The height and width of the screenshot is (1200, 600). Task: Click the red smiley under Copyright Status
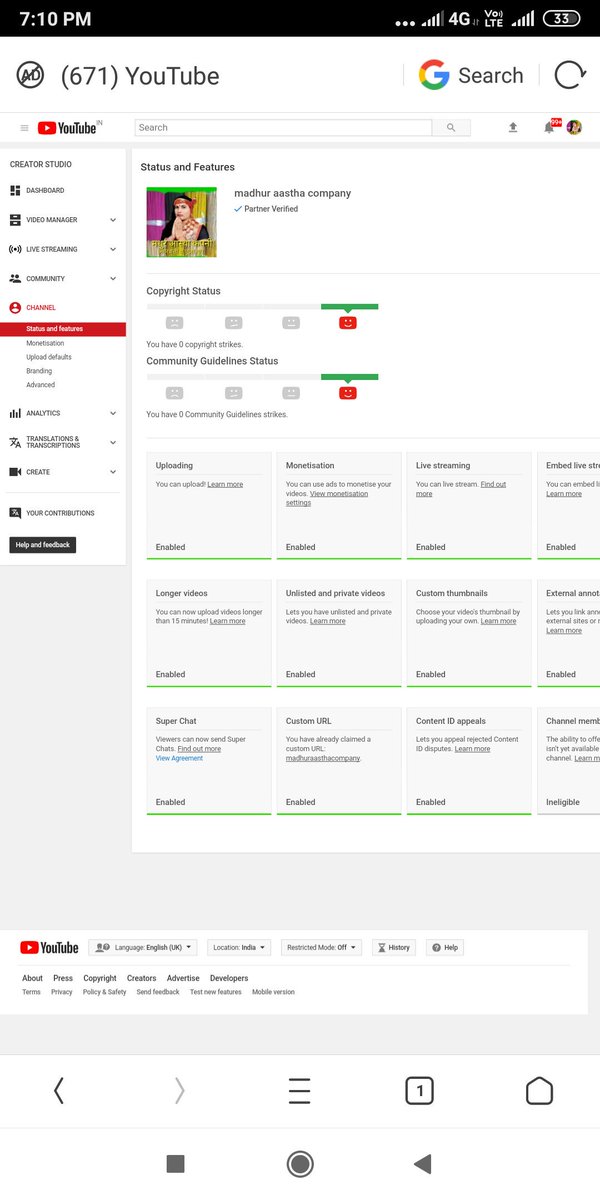(x=347, y=323)
